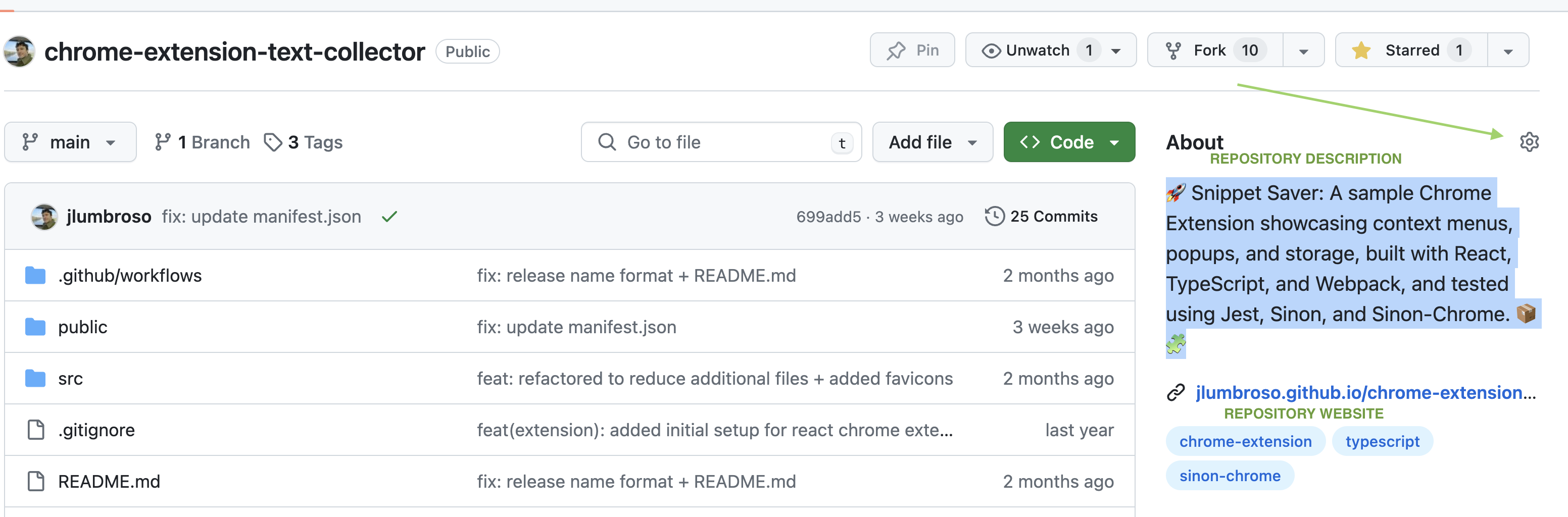
Task: Open the jlumbroso.github.io repository website link
Action: coord(1365,393)
